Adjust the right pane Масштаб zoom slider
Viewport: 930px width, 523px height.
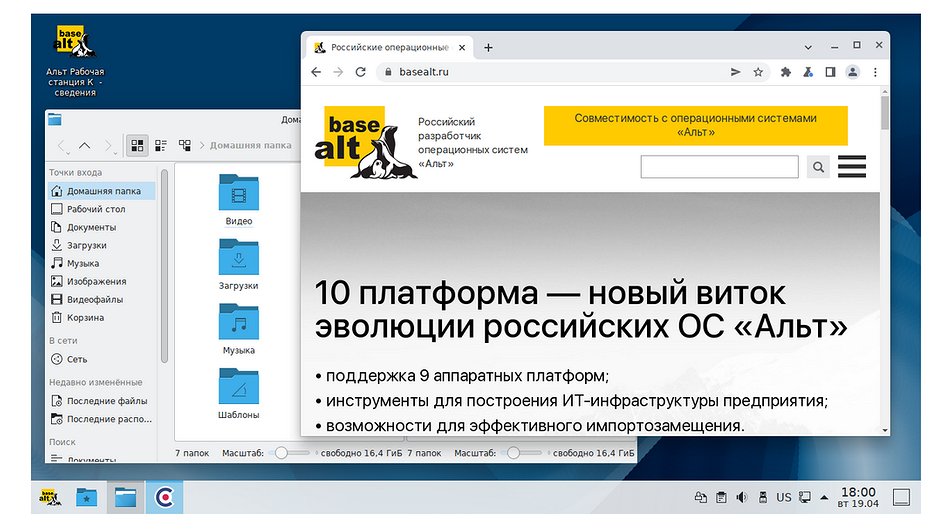[x=522, y=453]
